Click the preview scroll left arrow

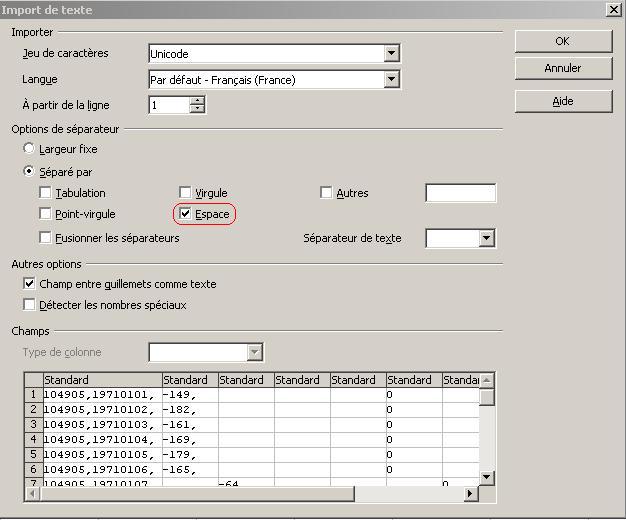(33, 494)
